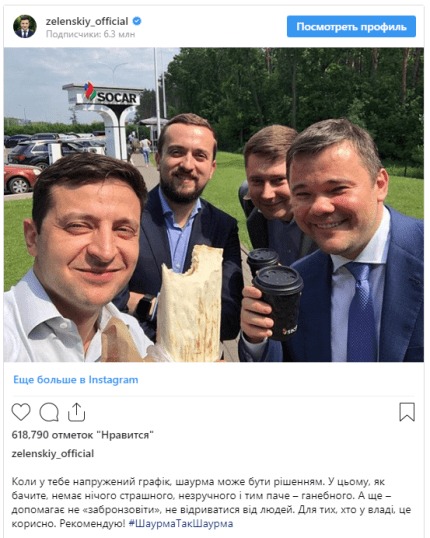Image resolution: width=430 pixels, height=538 pixels.
Task: Open the #ШаурмаТакШаурма hashtag
Action: (x=181, y=524)
